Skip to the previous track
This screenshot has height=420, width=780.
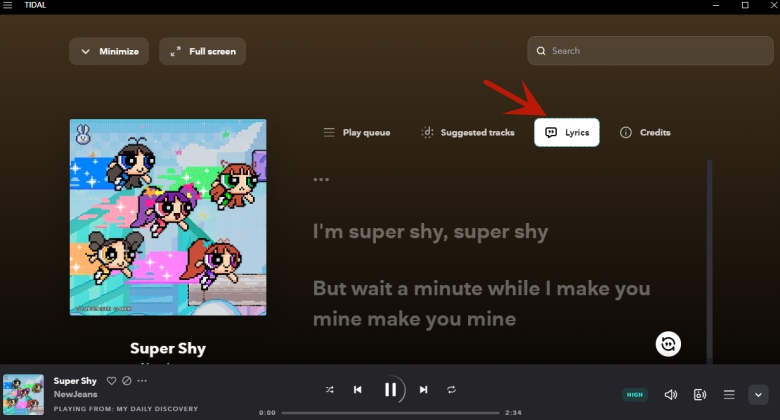click(x=358, y=390)
